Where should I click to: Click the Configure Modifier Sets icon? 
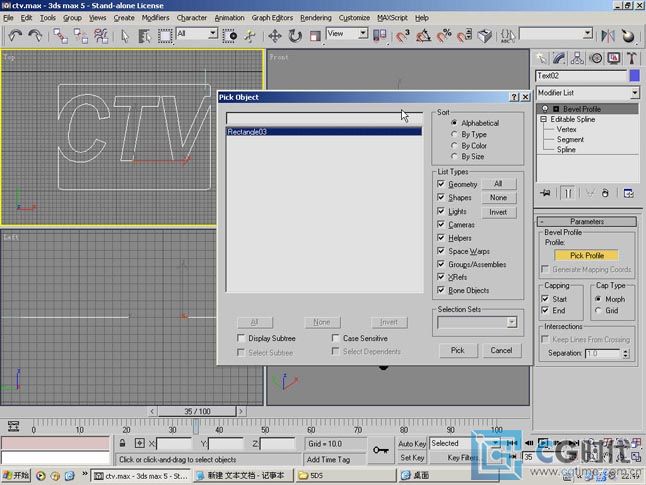pyautogui.click(x=629, y=193)
